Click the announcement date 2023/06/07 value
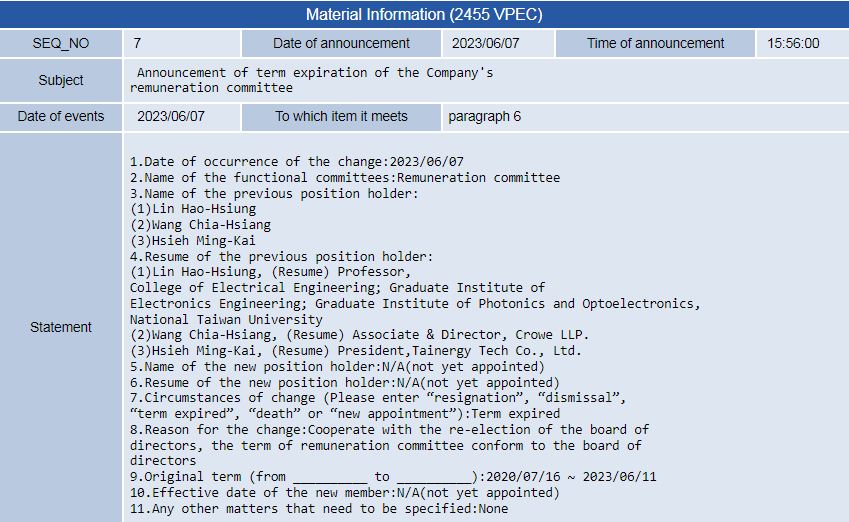 coord(486,43)
